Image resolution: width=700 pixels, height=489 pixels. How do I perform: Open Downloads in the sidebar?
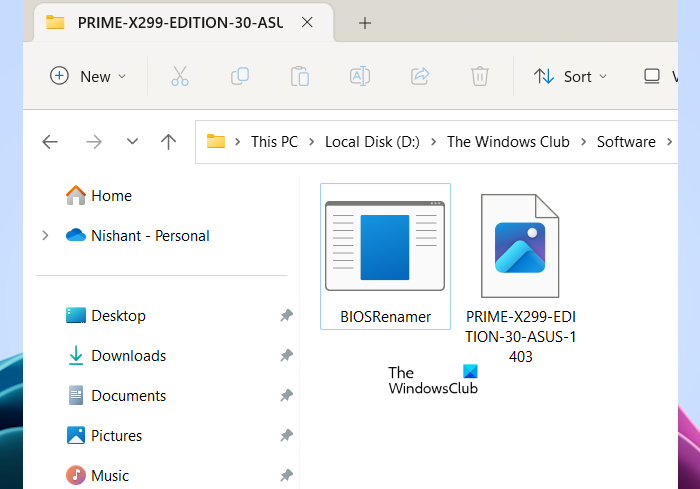[128, 356]
